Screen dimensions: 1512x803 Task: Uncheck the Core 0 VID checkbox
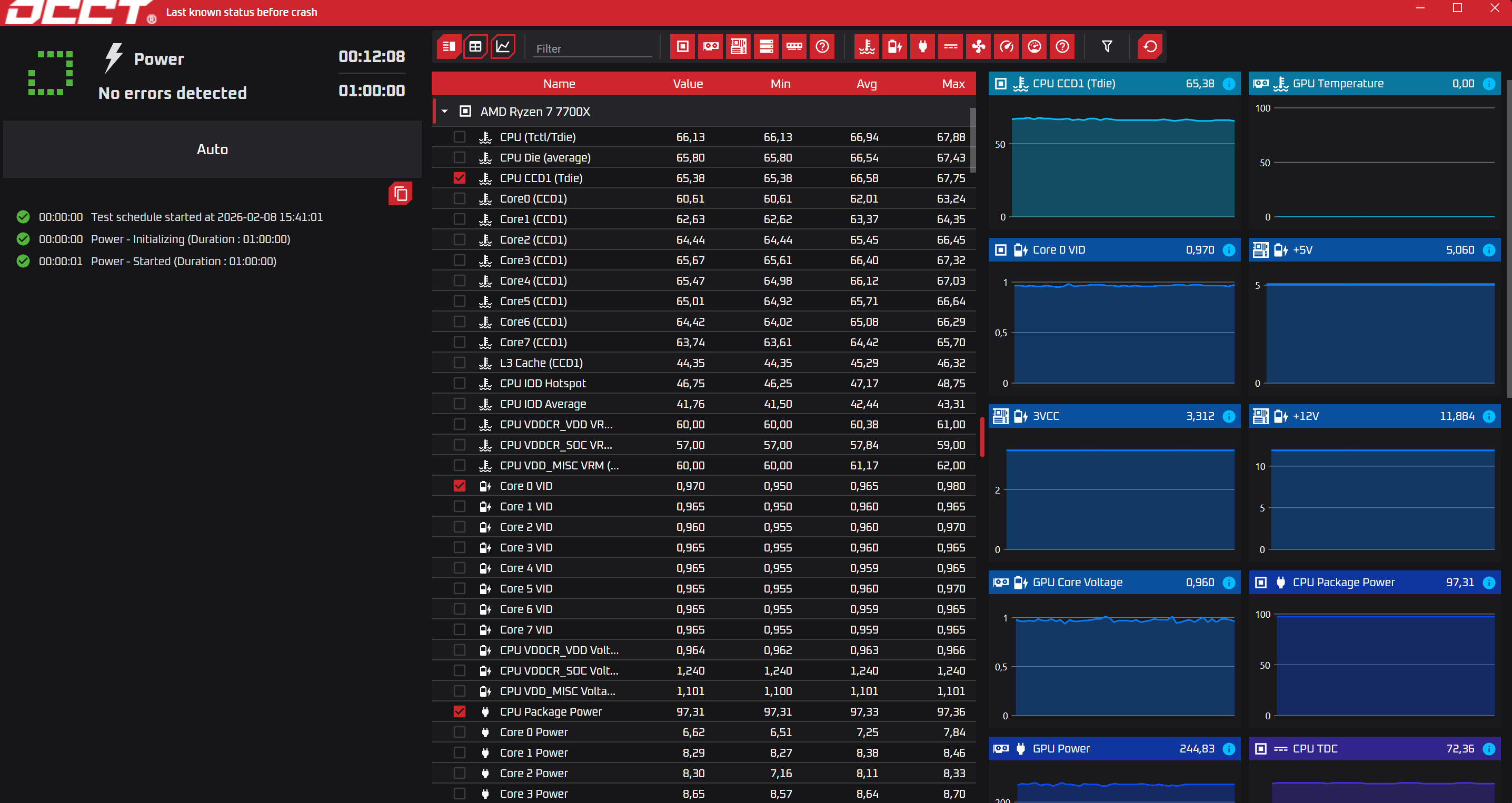click(x=460, y=486)
